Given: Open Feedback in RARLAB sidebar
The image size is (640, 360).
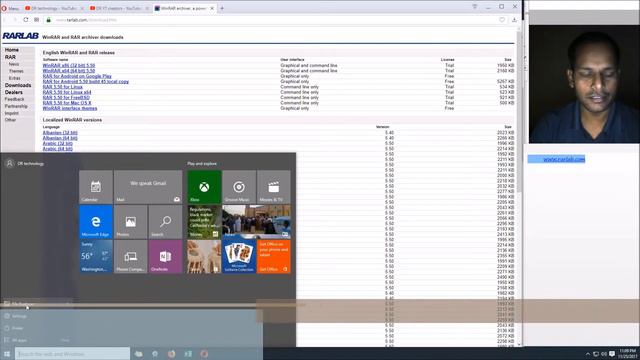Looking at the screenshot, I should click(14, 99).
